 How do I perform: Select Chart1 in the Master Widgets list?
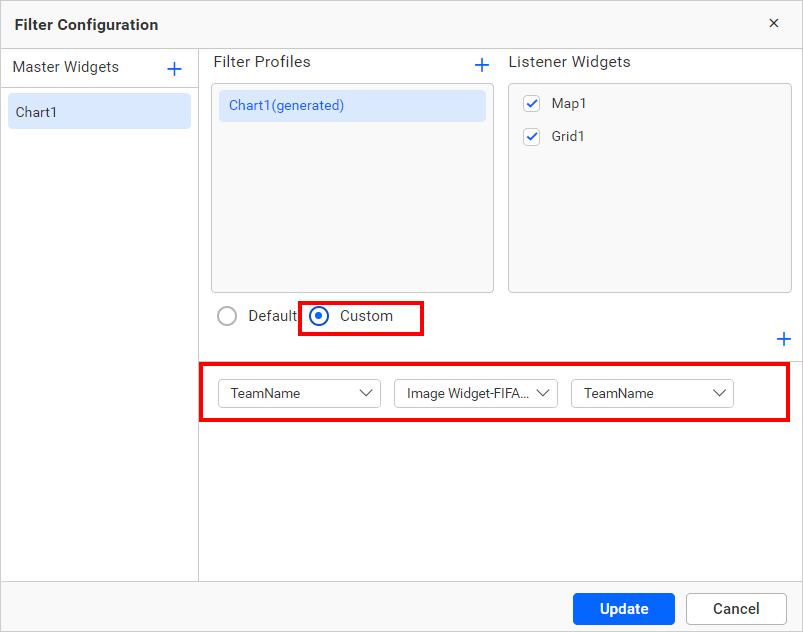(99, 112)
